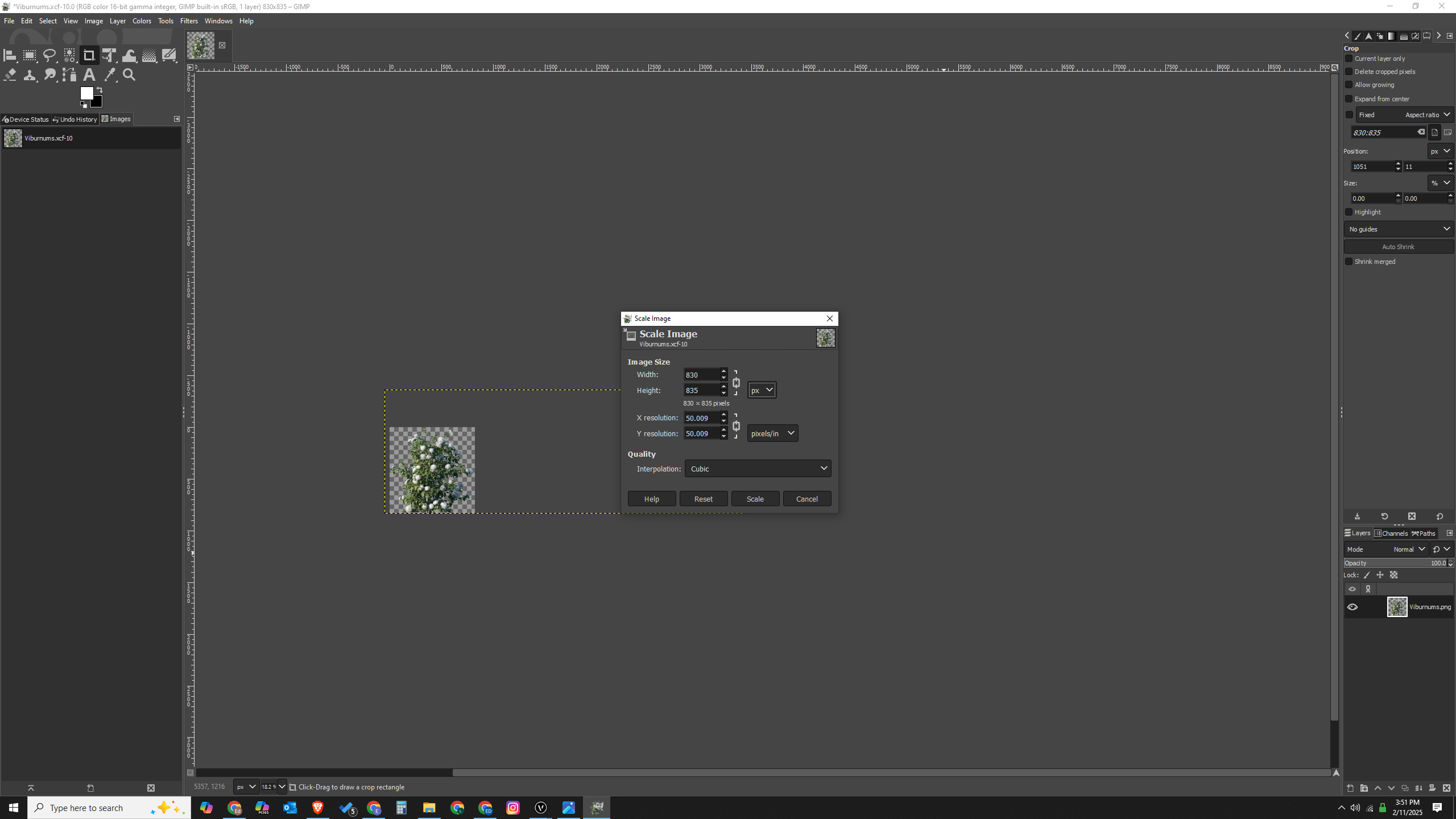Select the Zoom magnifier tool

pos(129,75)
